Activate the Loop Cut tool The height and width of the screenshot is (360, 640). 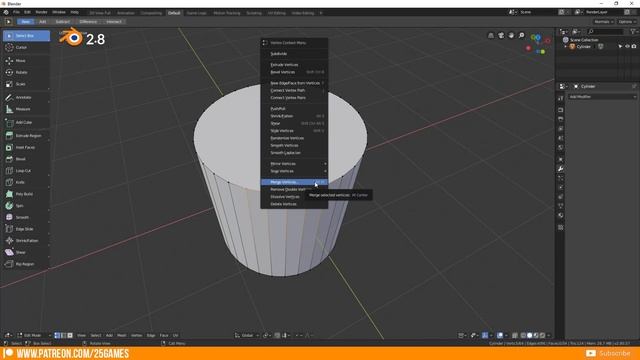27,171
